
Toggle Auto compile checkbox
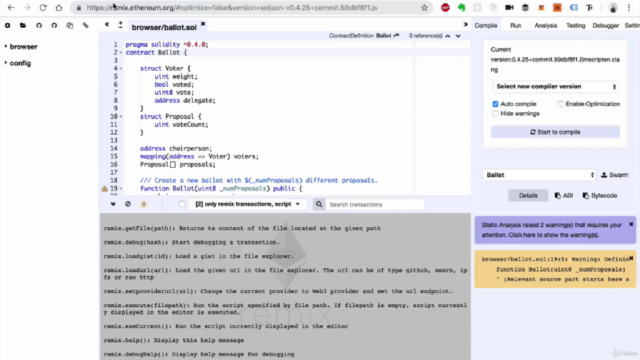point(495,104)
